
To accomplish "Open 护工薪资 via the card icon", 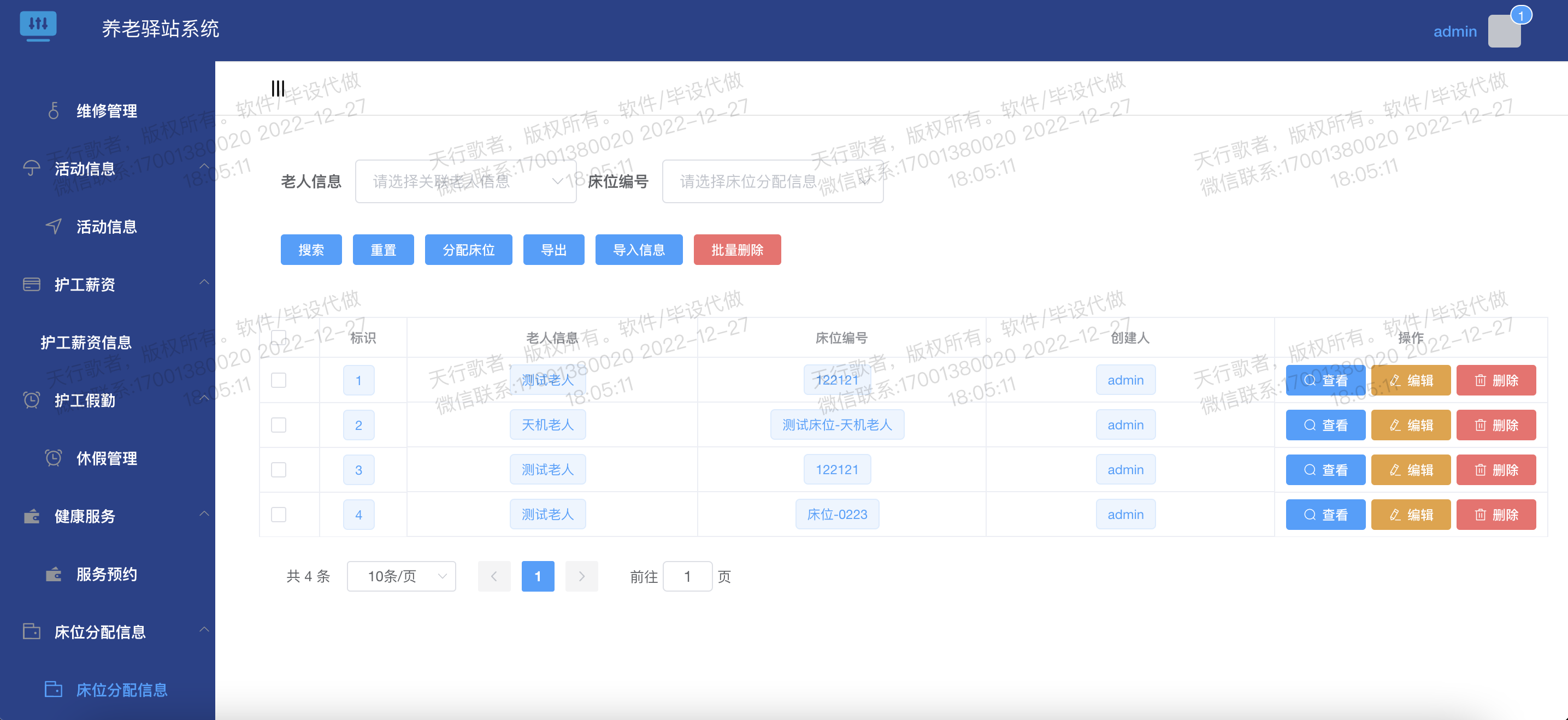I will [x=31, y=284].
